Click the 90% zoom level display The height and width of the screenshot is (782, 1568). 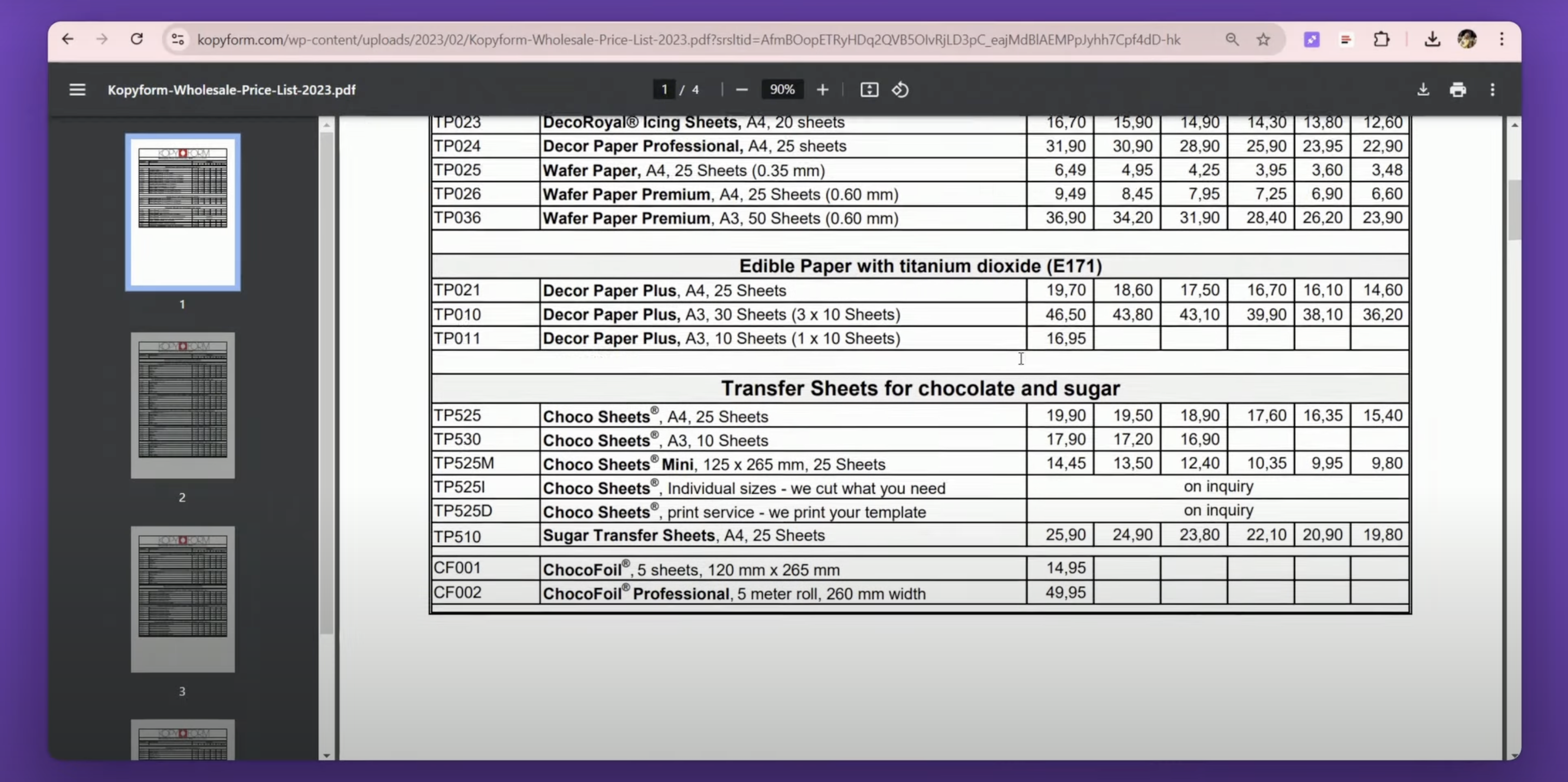(x=781, y=90)
